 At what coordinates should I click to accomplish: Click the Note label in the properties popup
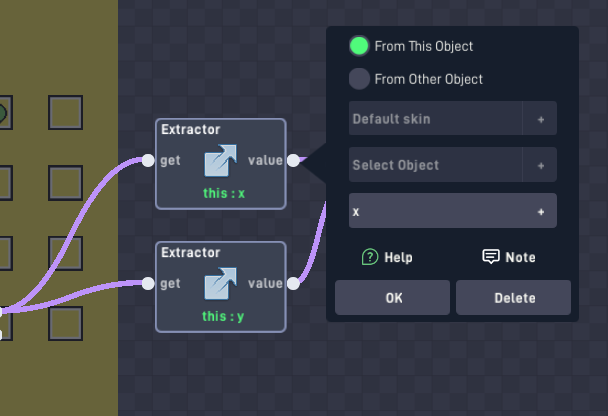coord(520,257)
